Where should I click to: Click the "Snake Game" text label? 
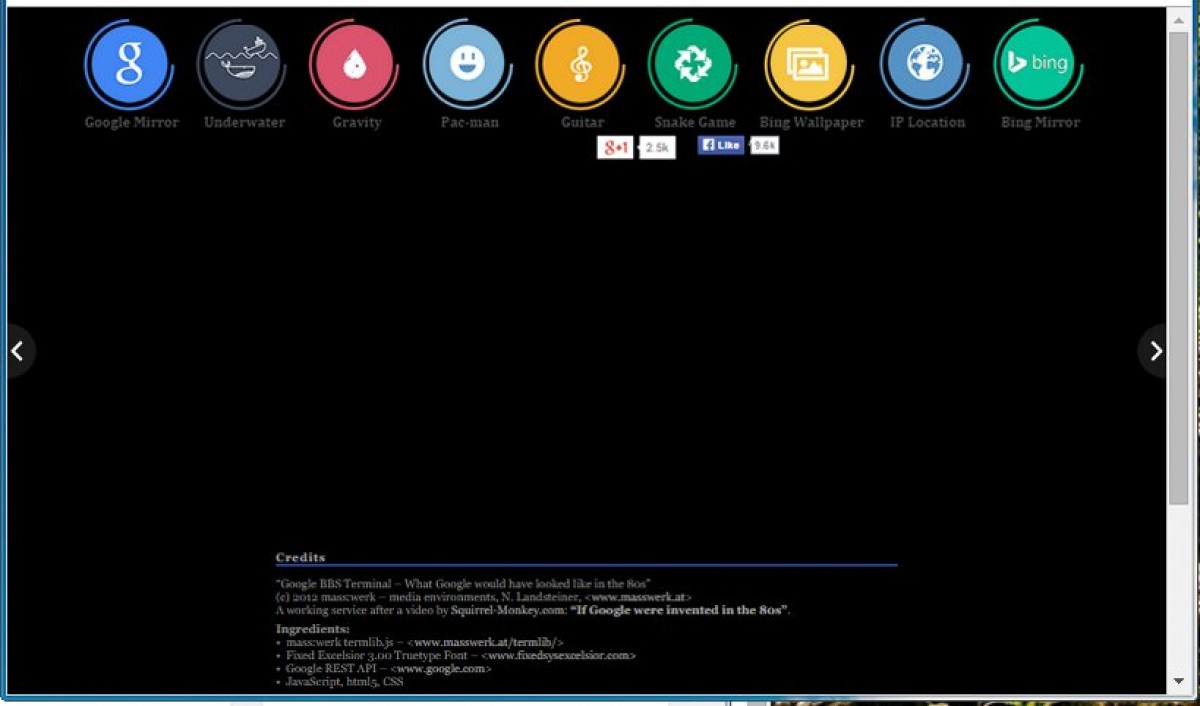(695, 122)
